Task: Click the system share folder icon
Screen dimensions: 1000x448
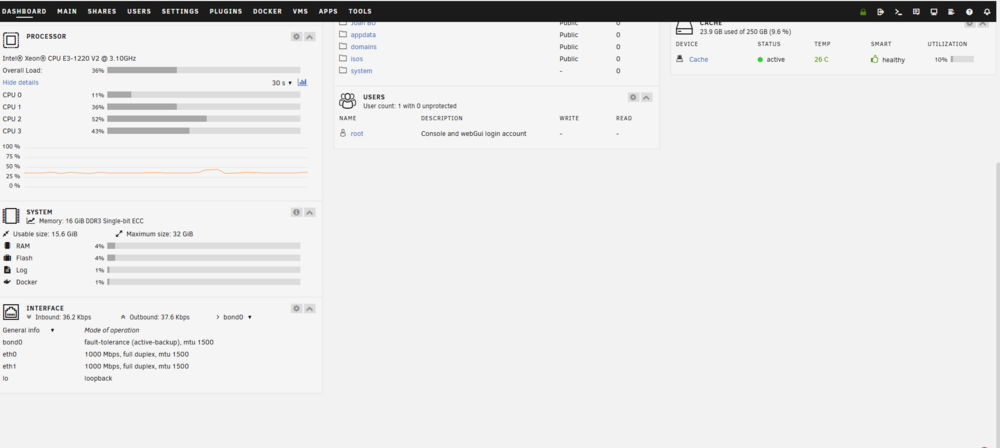Action: [343, 71]
